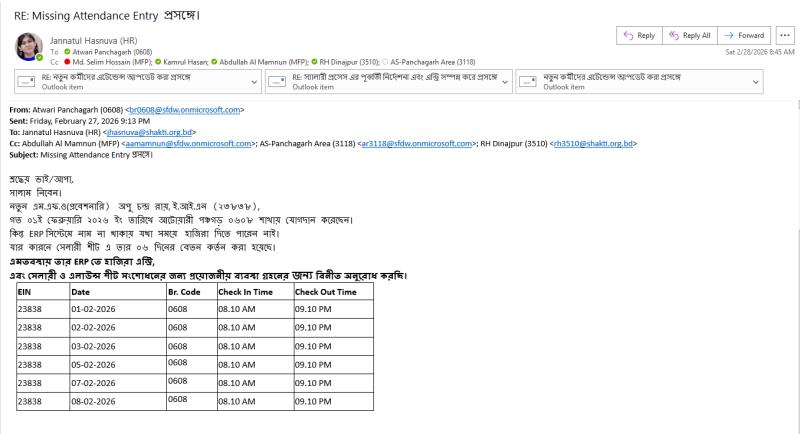Expand the third attachment's dropdown arrow
This screenshot has height=434, width=800.
point(783,79)
